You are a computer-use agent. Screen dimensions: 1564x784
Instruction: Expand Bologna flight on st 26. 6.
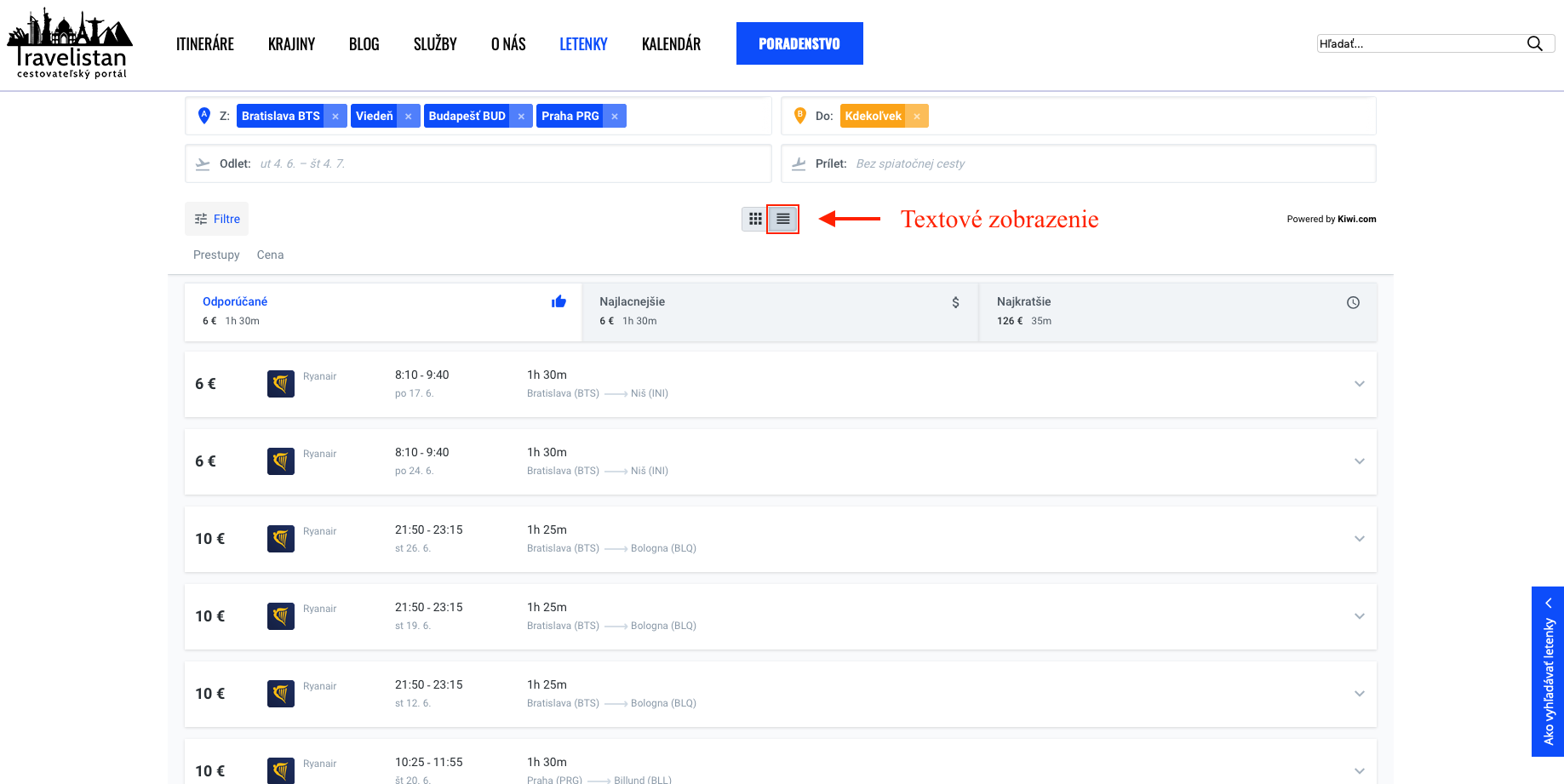click(x=1360, y=539)
